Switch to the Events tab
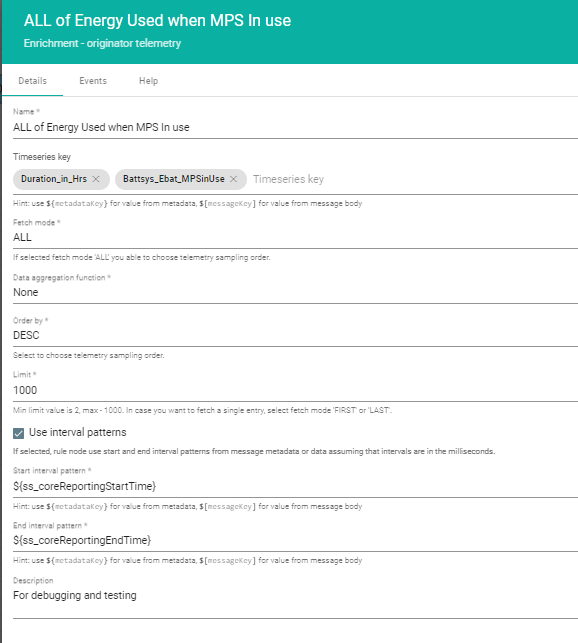This screenshot has width=578, height=643. tap(93, 81)
